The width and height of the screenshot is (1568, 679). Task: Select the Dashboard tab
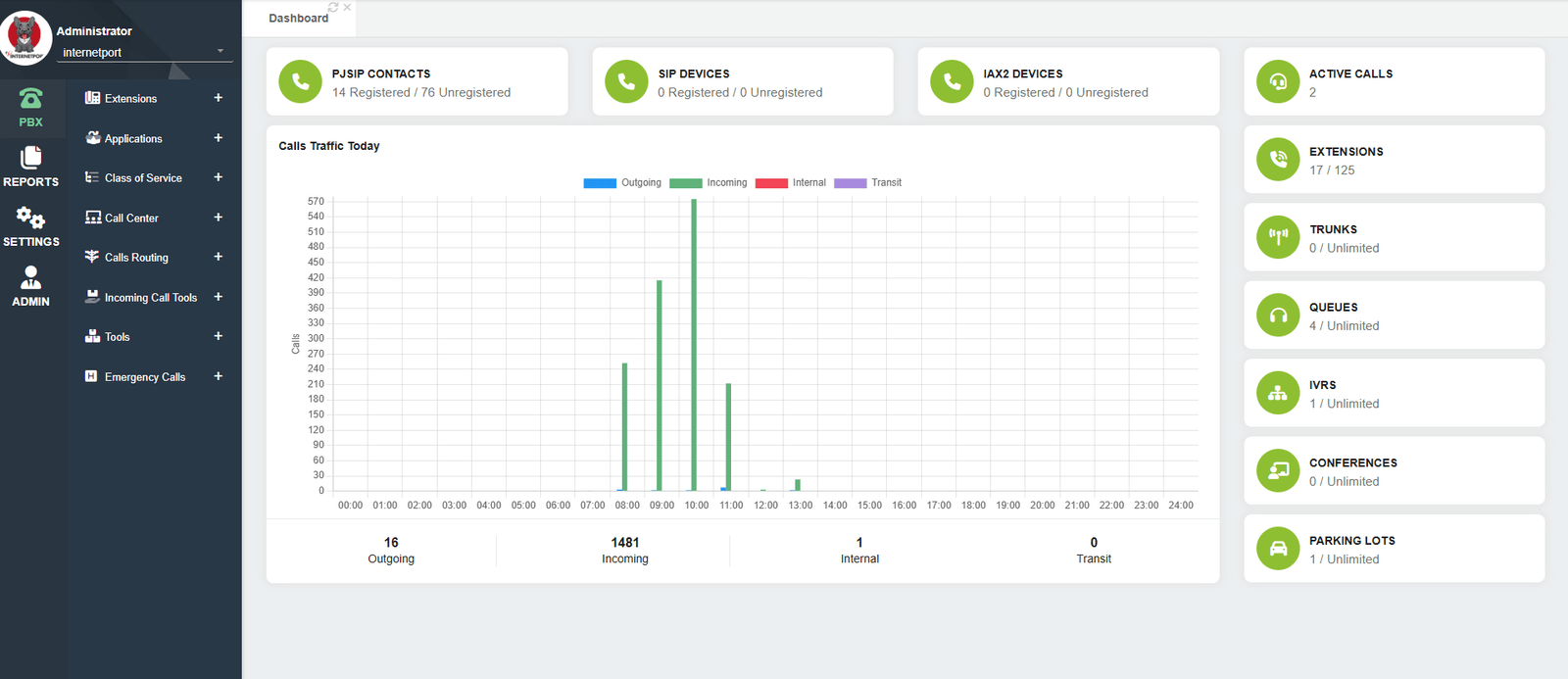(x=298, y=19)
